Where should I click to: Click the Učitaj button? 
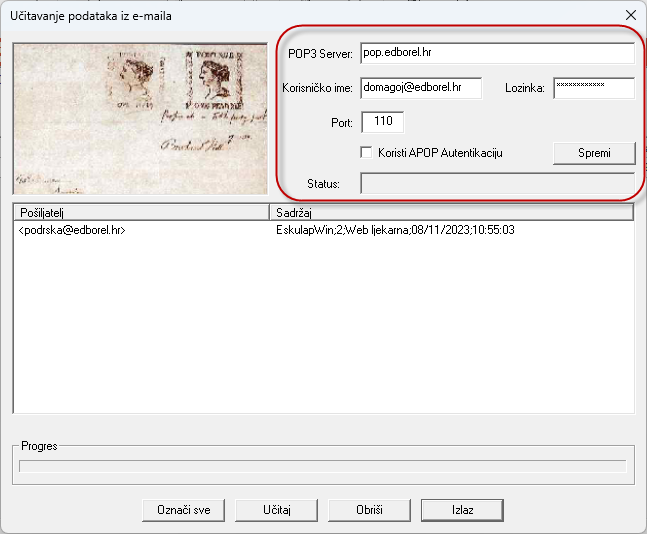point(276,510)
